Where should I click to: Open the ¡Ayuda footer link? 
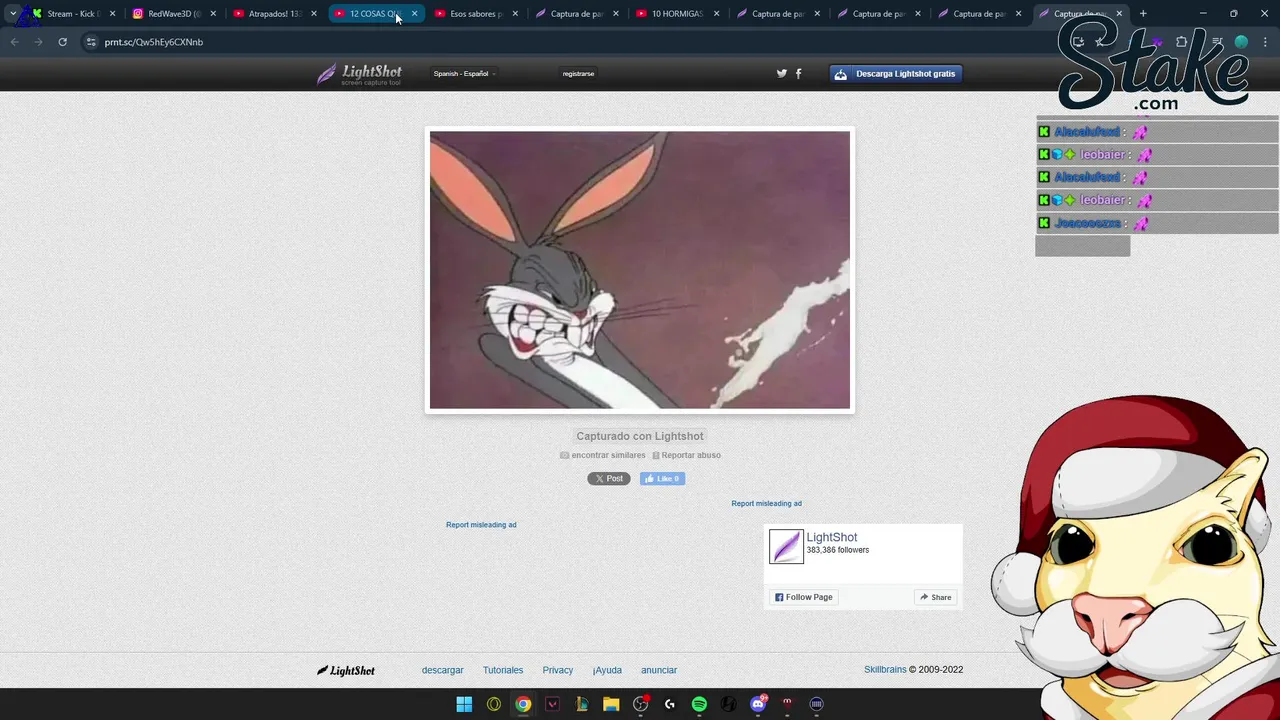coord(607,670)
